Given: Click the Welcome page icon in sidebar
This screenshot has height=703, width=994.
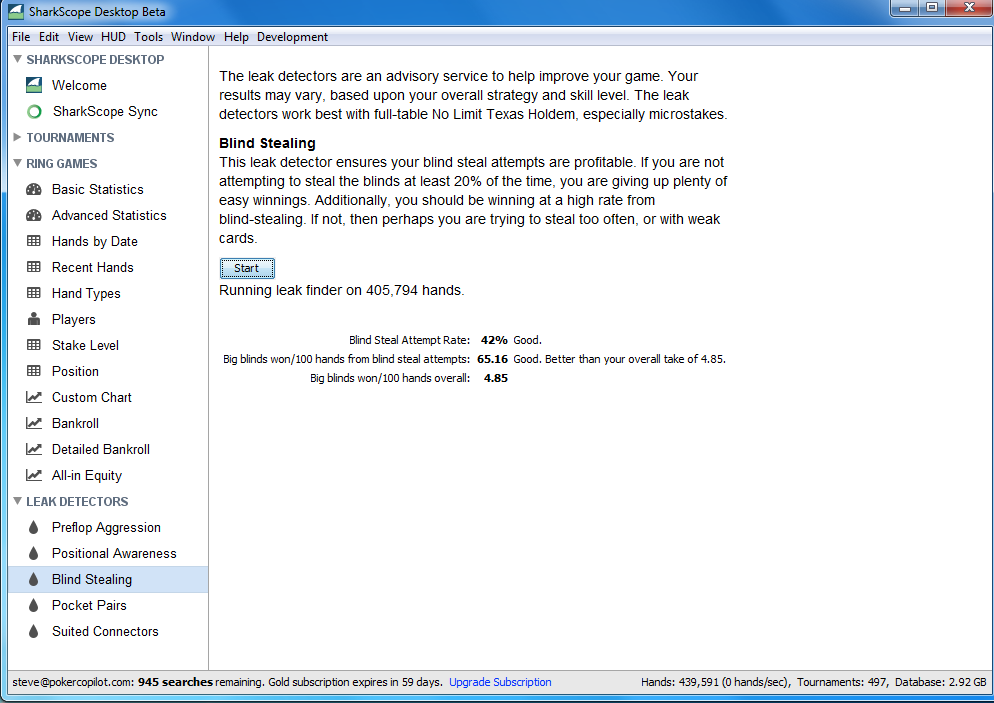Looking at the screenshot, I should (34, 85).
